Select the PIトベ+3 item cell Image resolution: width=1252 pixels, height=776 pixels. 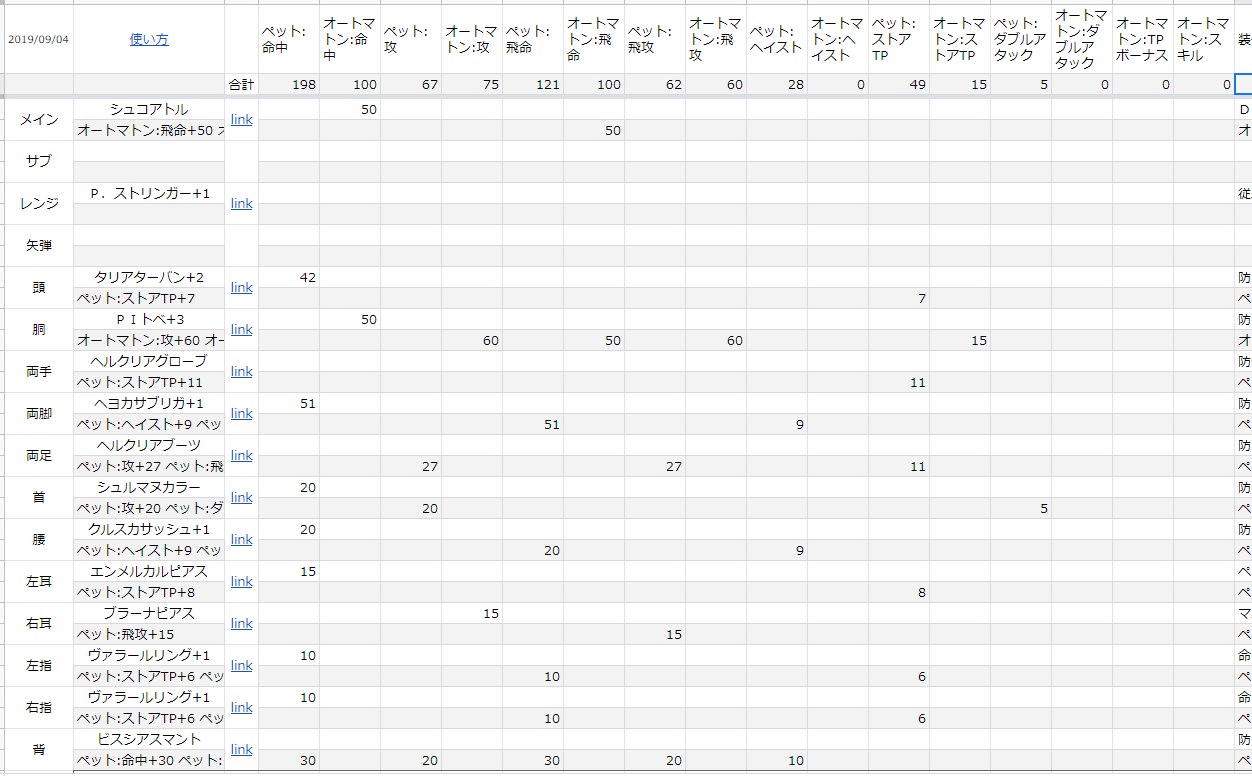[149, 319]
